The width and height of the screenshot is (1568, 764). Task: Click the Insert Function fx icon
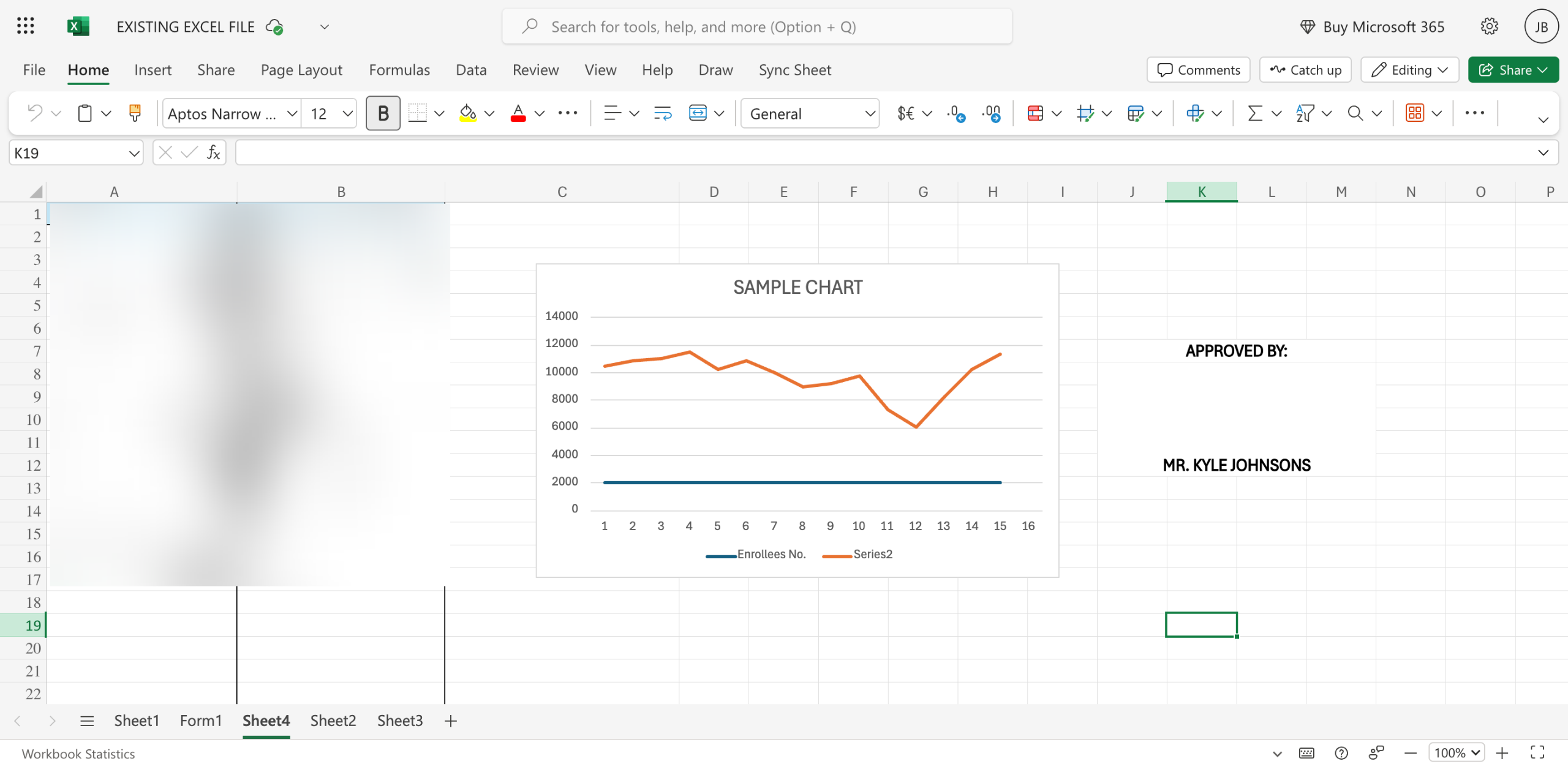pos(213,152)
